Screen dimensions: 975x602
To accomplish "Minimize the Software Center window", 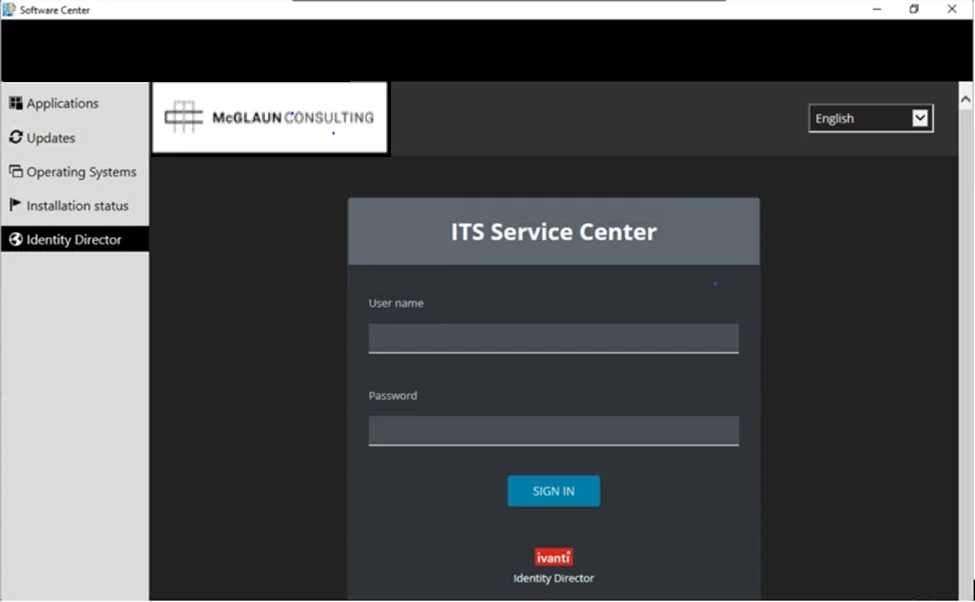I will click(877, 9).
